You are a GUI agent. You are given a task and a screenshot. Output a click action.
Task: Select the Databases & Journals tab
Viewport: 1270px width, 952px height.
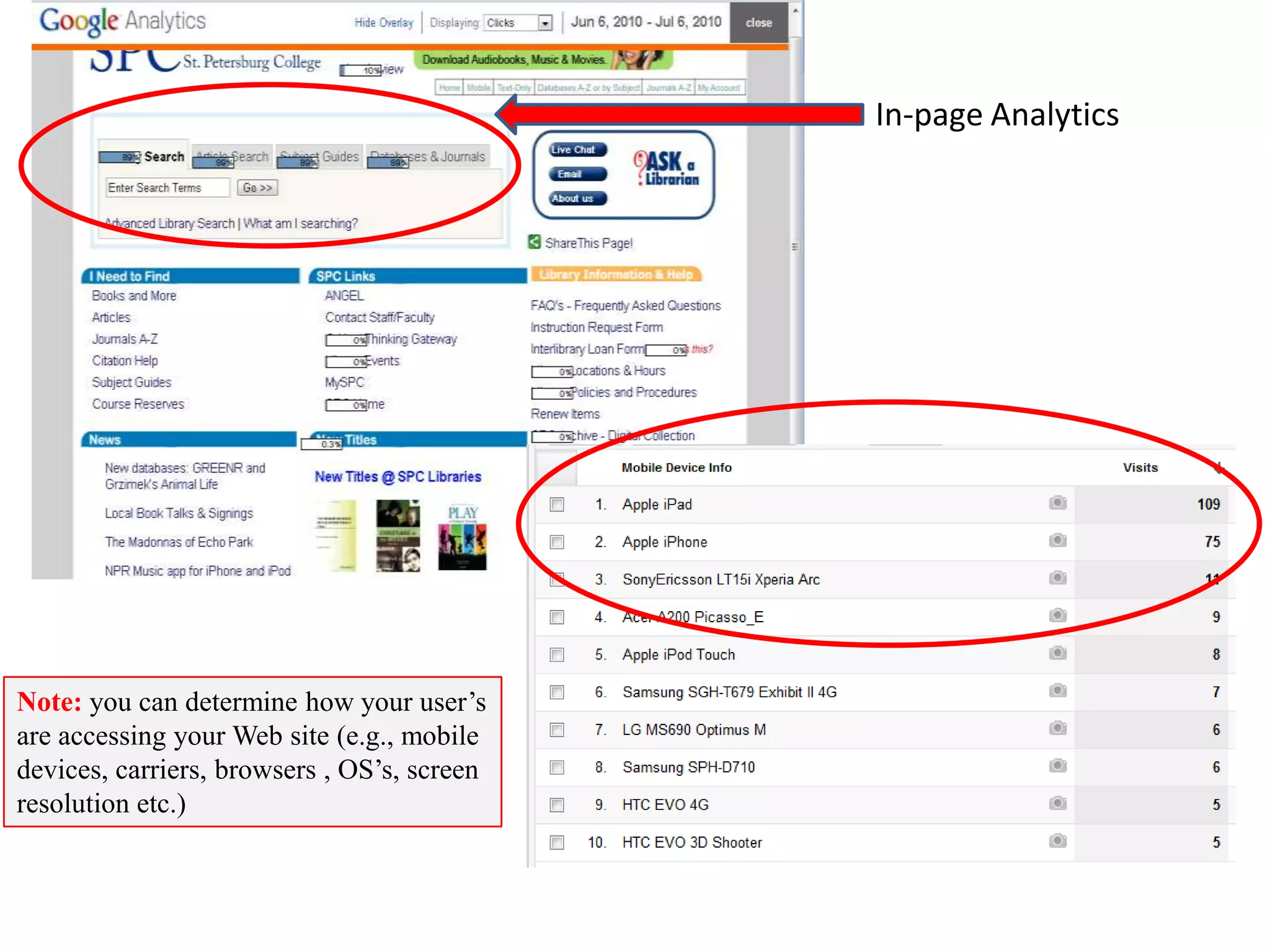point(427,157)
